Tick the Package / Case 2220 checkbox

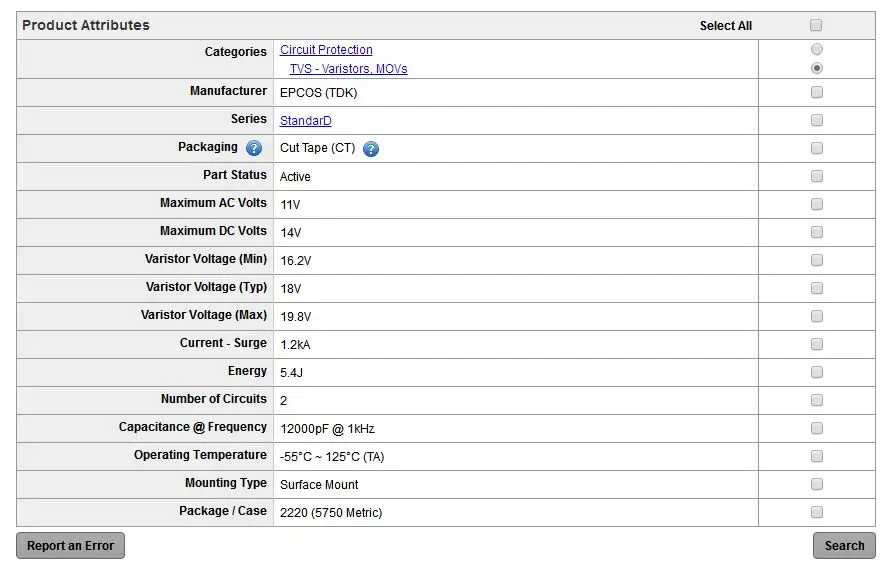[x=817, y=512]
